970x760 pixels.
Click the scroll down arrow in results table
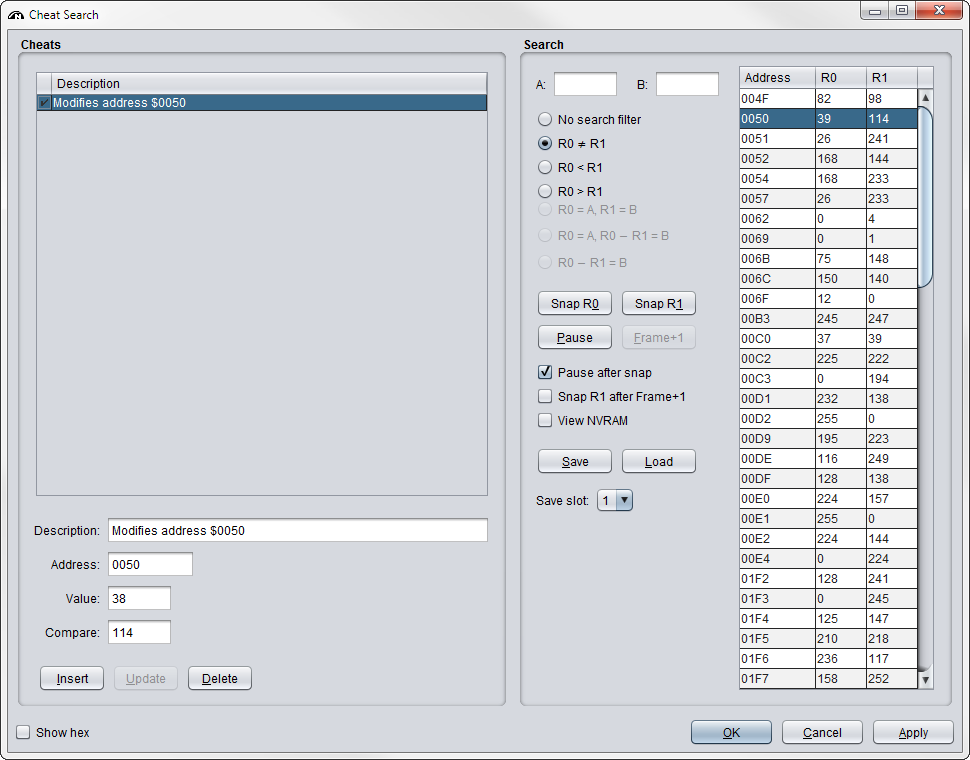(x=925, y=680)
